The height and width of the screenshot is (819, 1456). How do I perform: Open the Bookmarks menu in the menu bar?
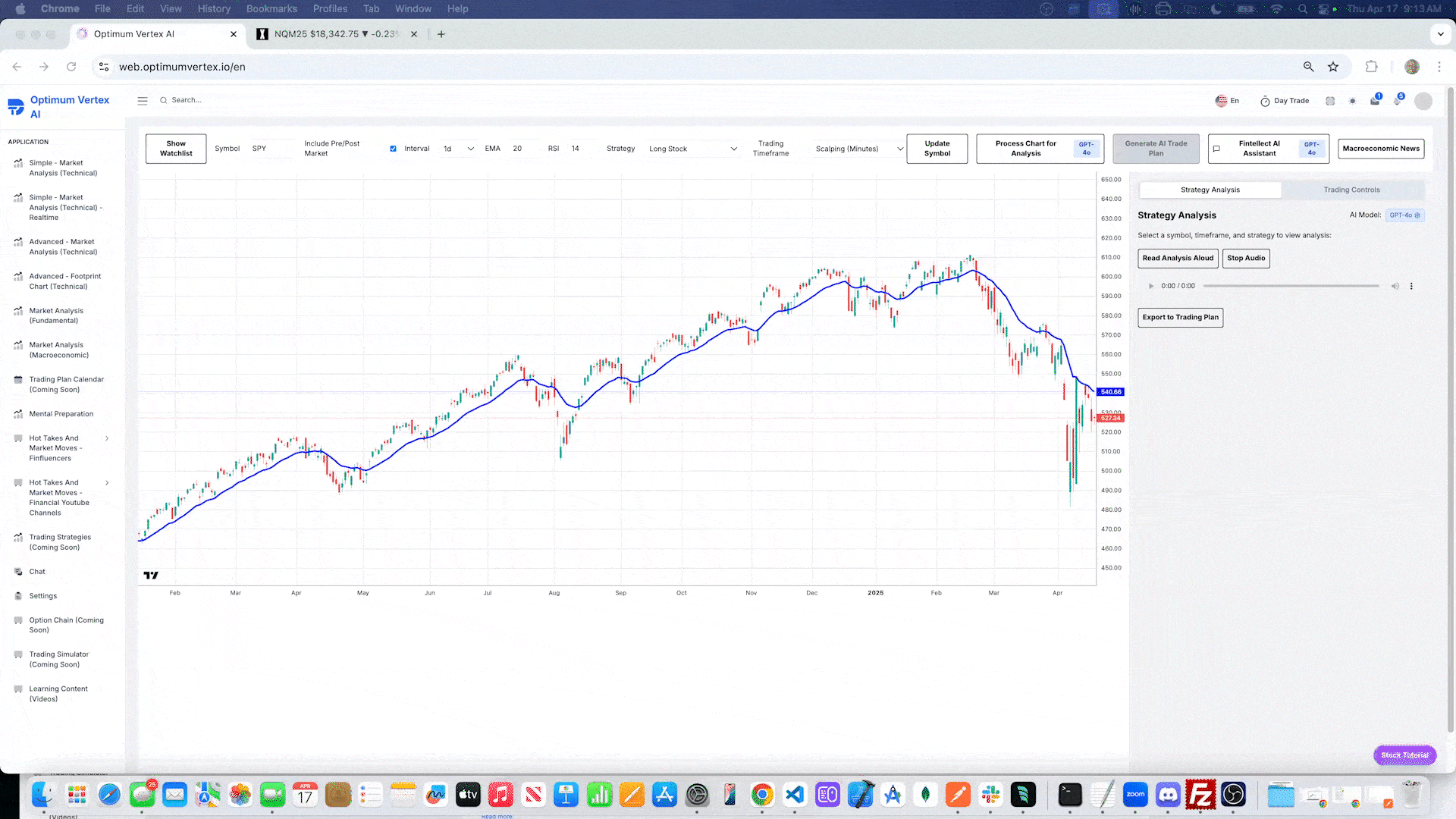[271, 9]
